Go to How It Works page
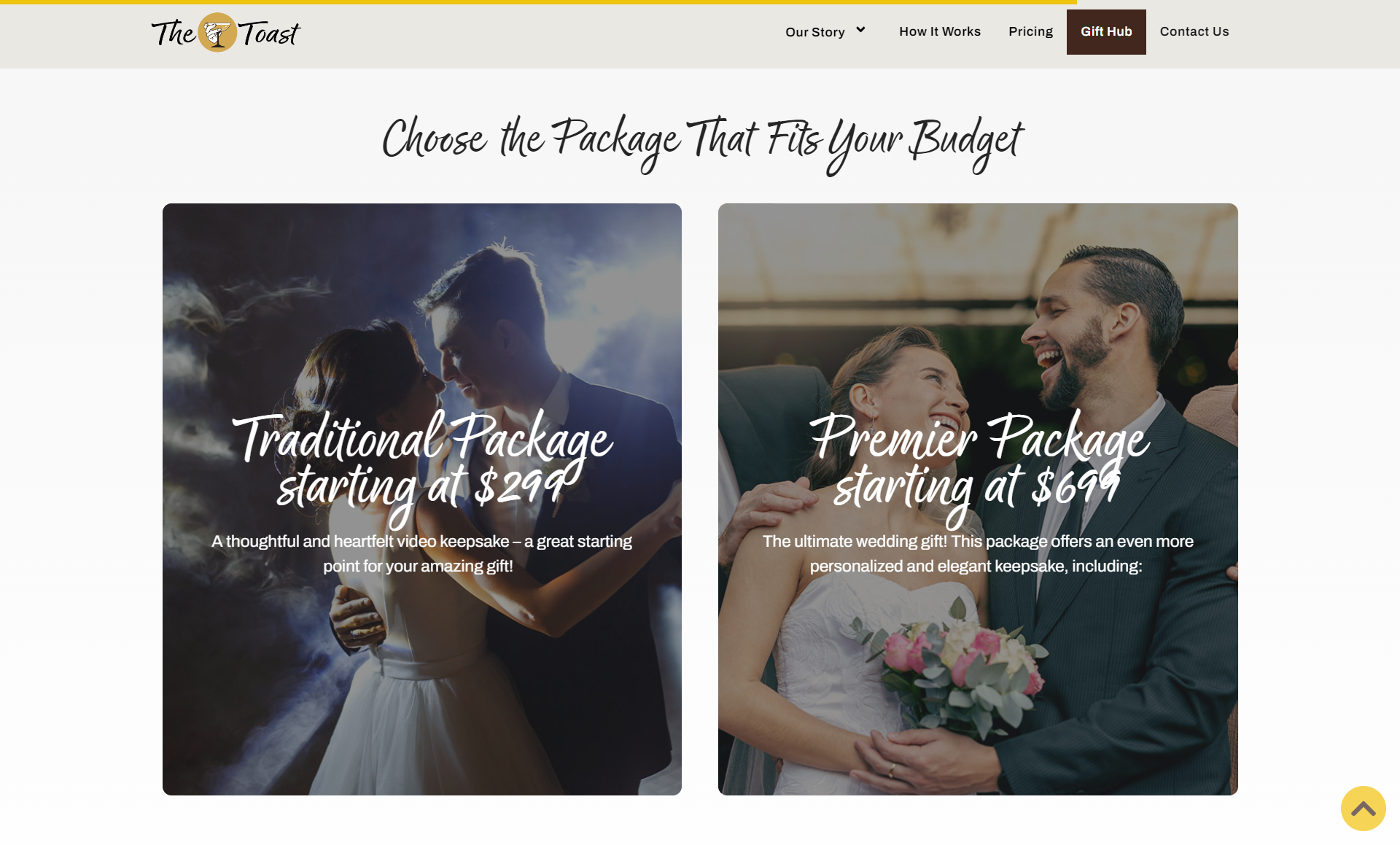1400x845 pixels. (x=939, y=31)
